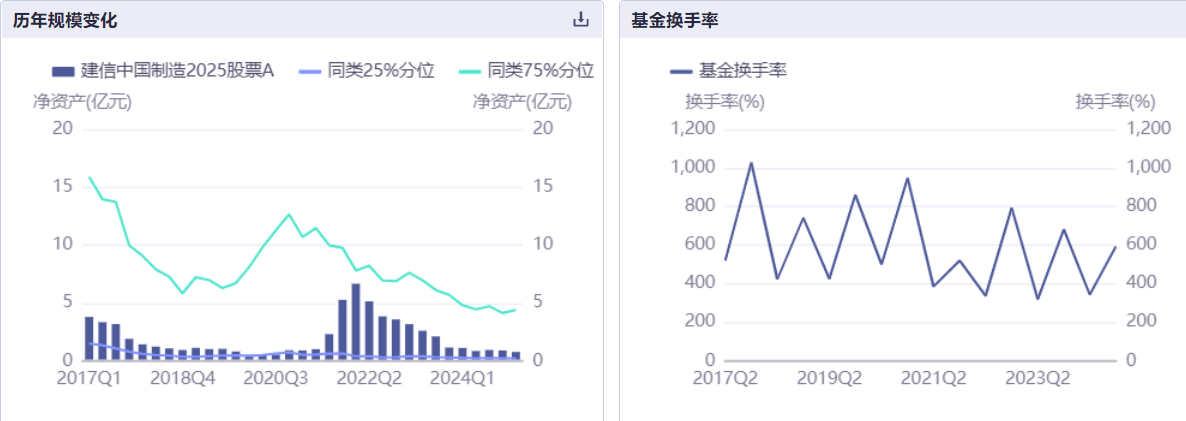
Task: Download the 历年规模变化 chart
Action: [580, 20]
